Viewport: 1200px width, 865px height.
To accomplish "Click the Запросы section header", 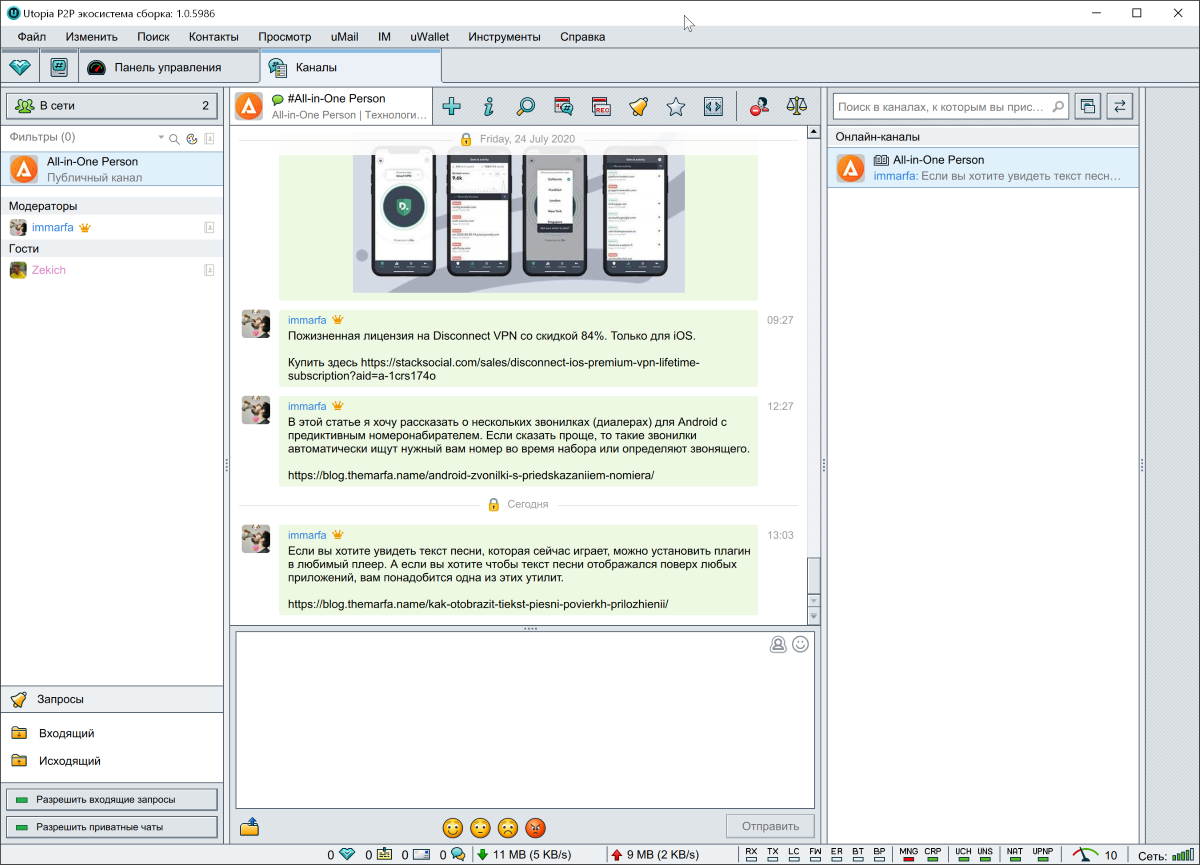I will (x=112, y=699).
